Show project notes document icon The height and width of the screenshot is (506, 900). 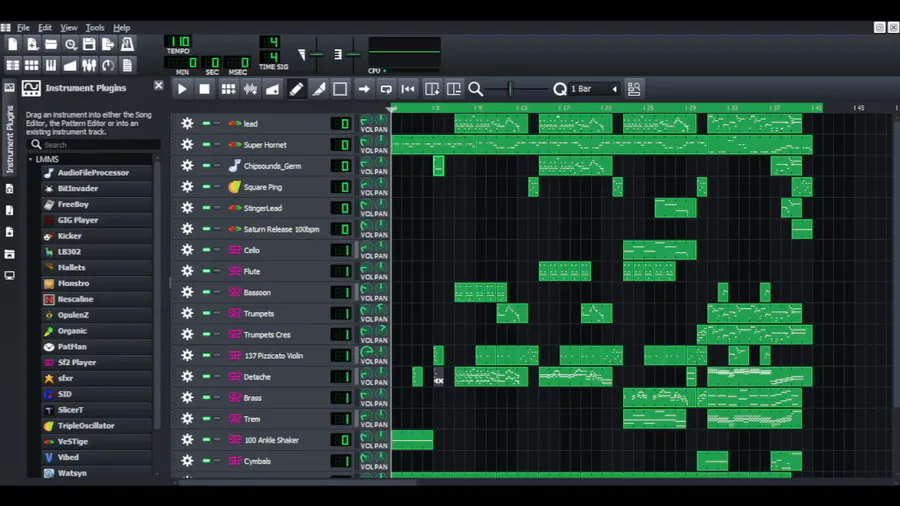coord(127,65)
